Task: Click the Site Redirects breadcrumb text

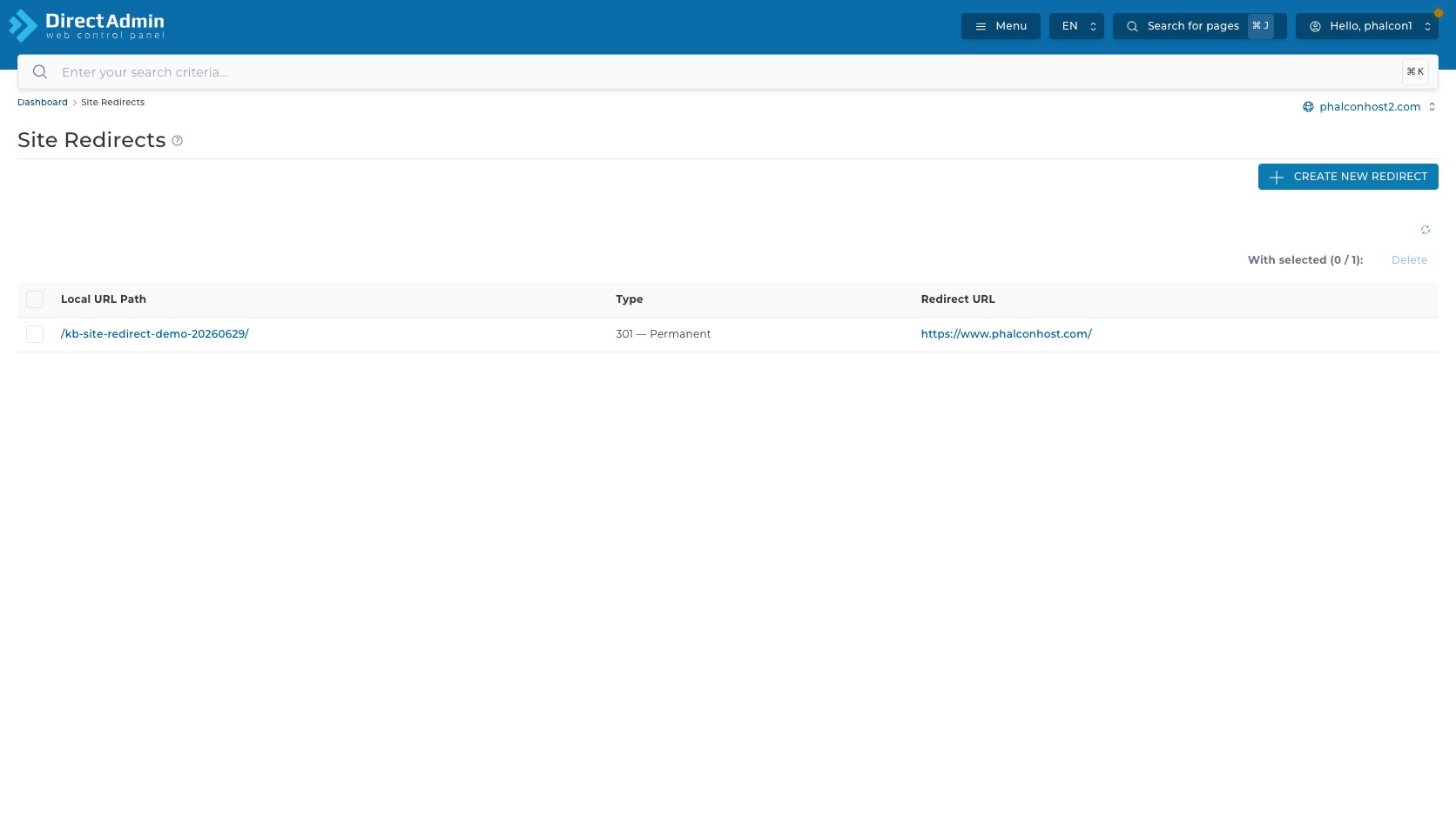Action: [x=113, y=103]
